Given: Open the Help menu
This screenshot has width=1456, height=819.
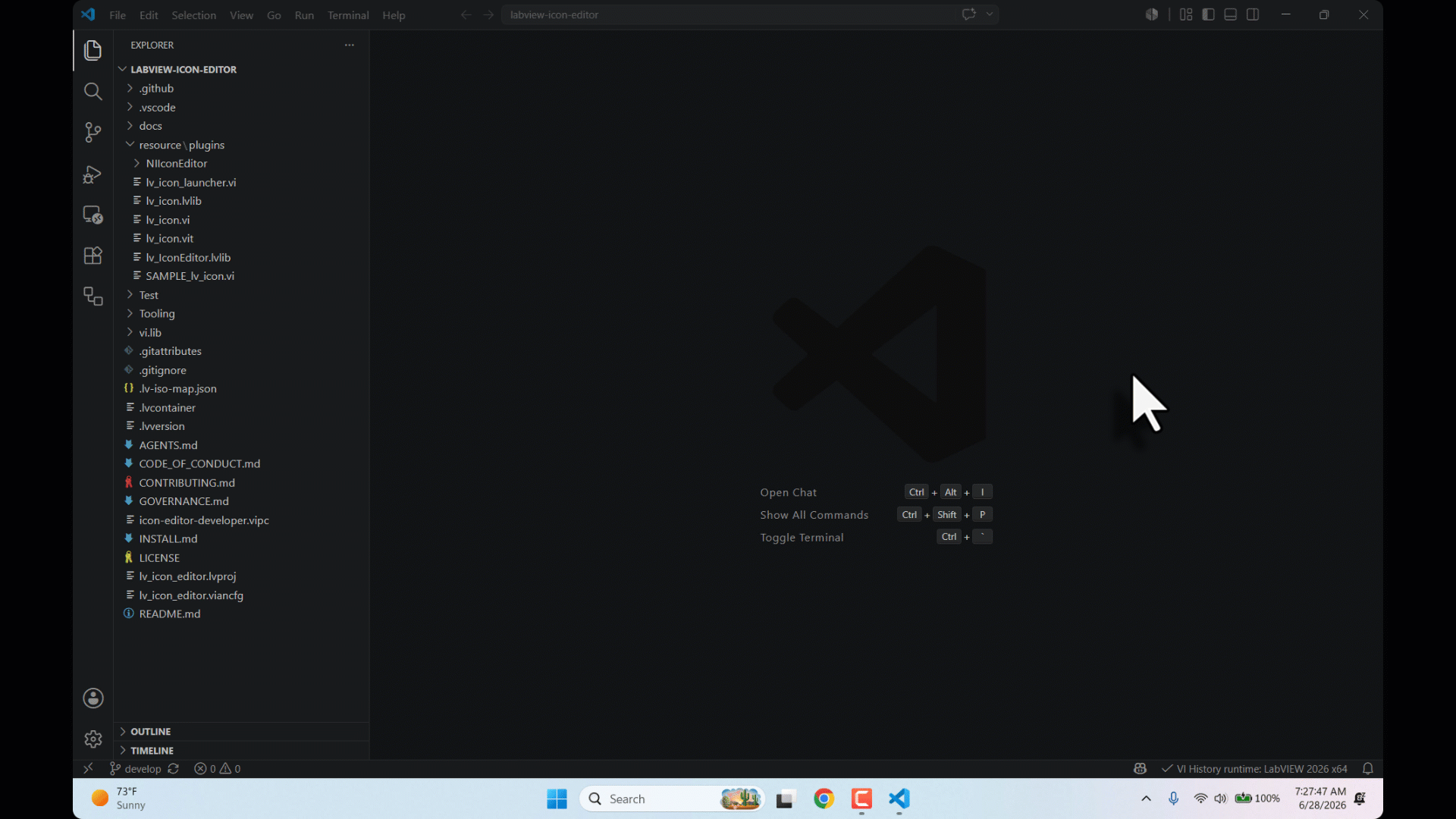Looking at the screenshot, I should click(394, 15).
